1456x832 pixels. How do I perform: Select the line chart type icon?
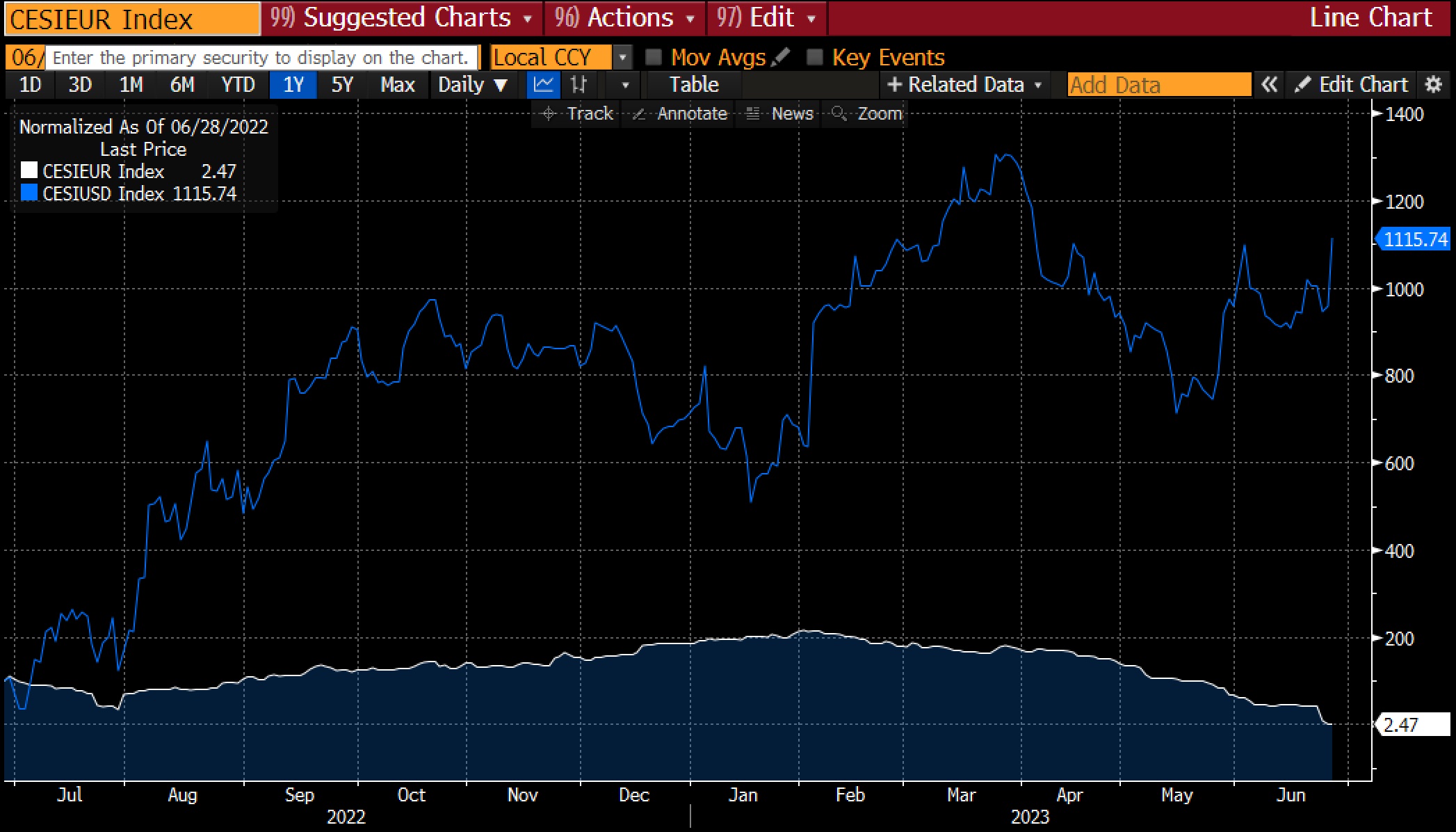coord(543,85)
